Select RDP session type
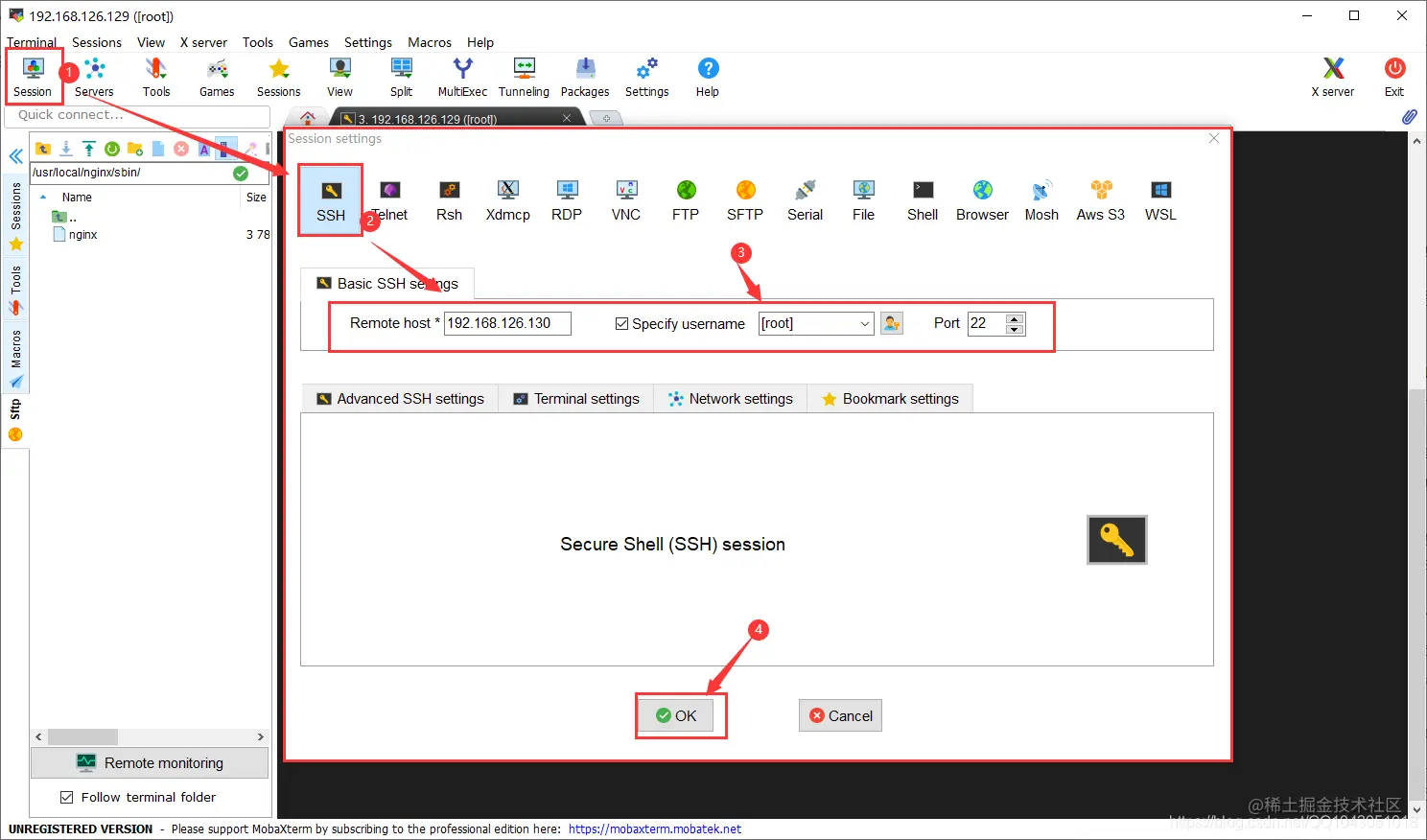The height and width of the screenshot is (840, 1427). 567,200
